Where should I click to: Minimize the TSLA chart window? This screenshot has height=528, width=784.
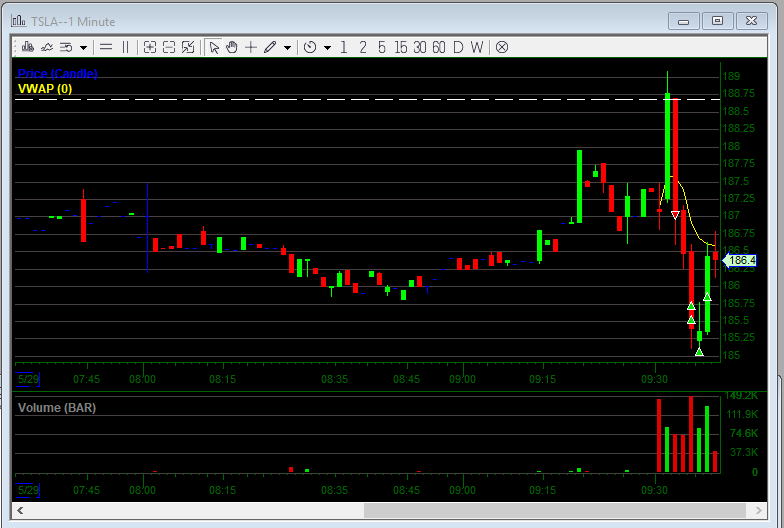pyautogui.click(x=684, y=21)
